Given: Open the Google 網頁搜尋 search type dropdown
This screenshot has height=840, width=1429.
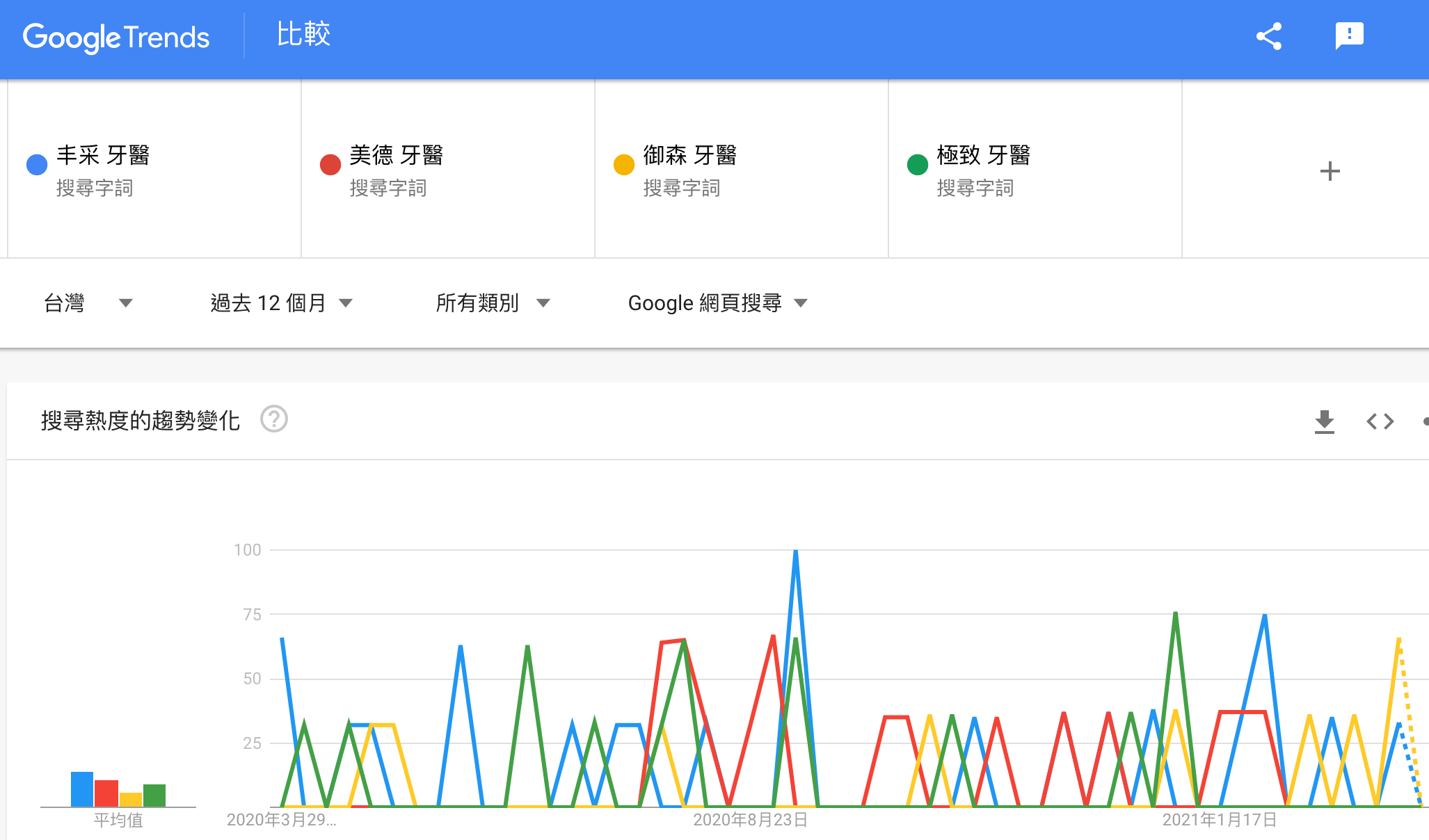Looking at the screenshot, I should tap(718, 302).
